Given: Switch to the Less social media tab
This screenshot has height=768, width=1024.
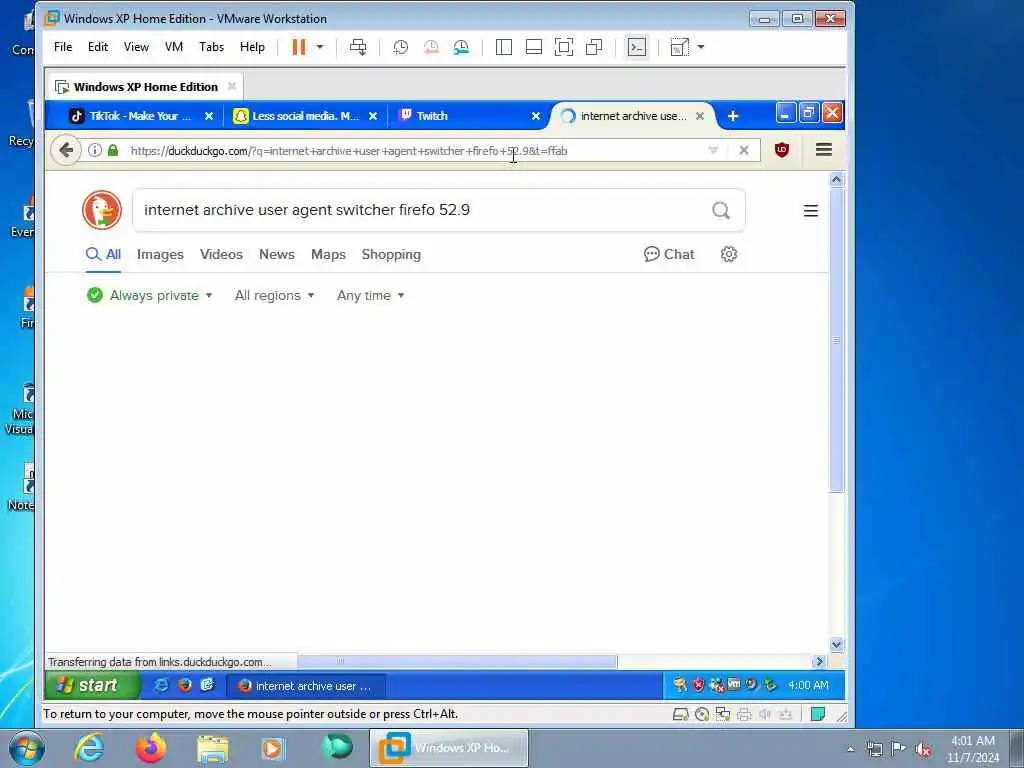Looking at the screenshot, I should (306, 116).
